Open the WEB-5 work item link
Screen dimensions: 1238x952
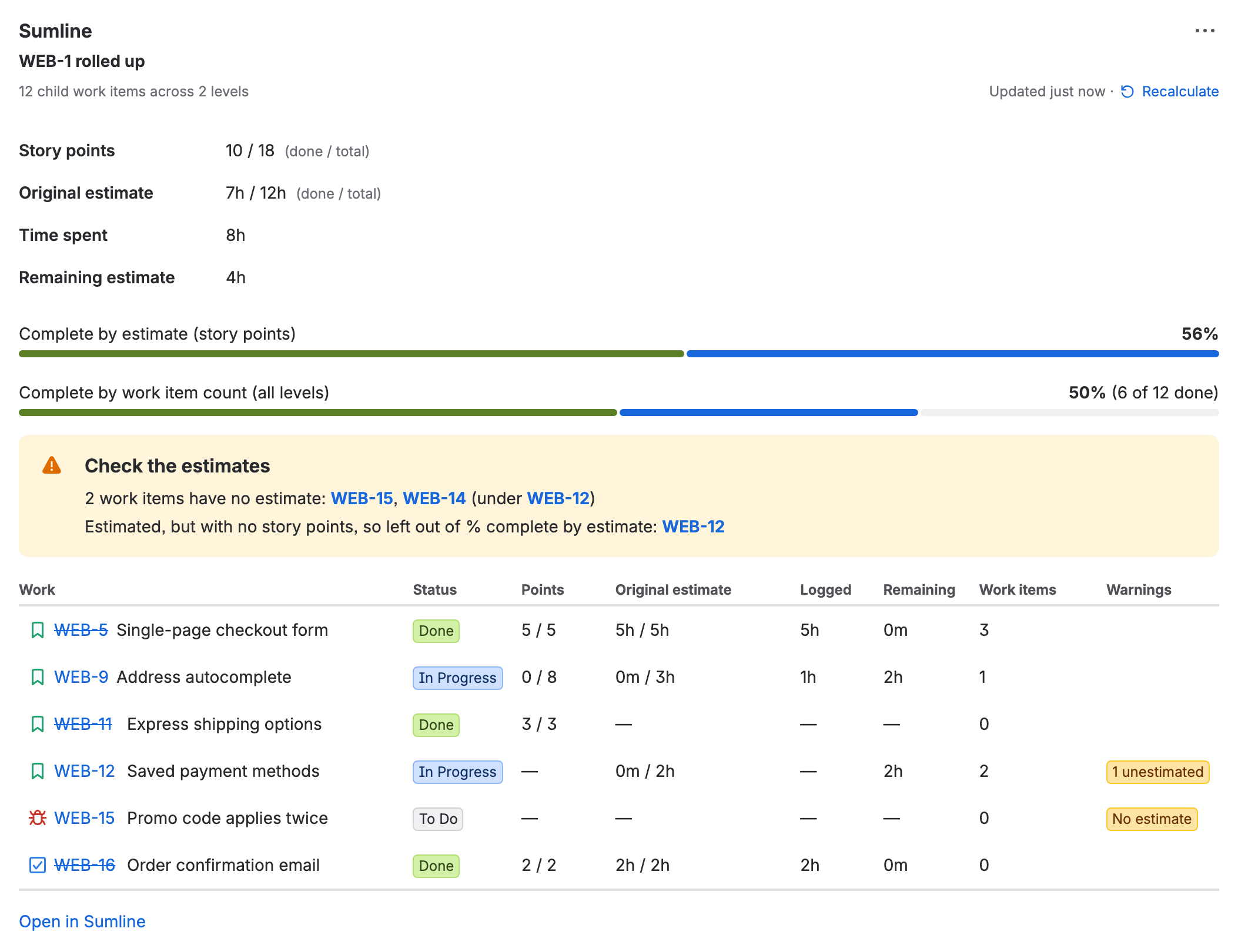click(81, 630)
